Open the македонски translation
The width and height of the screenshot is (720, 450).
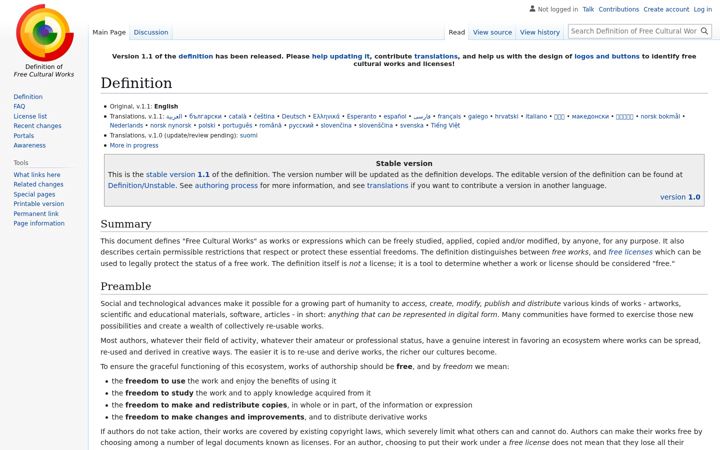(590, 116)
